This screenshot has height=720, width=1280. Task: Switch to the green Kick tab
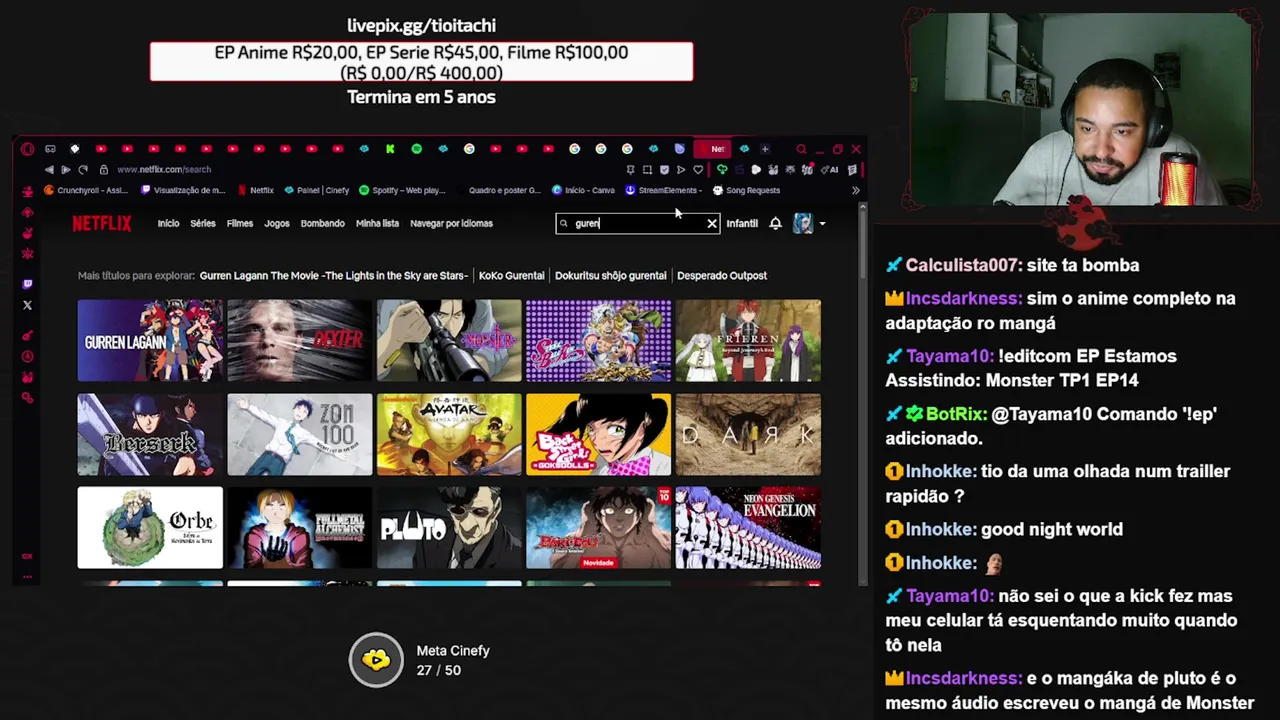[x=390, y=149]
